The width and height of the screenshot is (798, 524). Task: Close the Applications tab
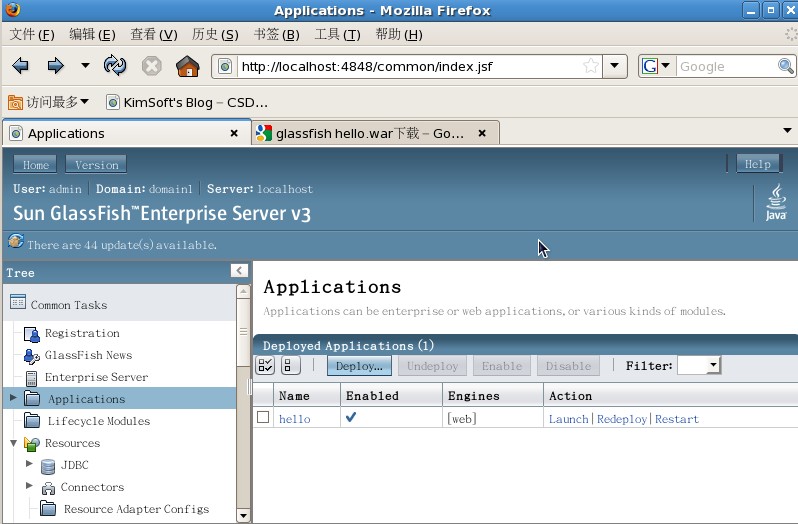pos(234,133)
